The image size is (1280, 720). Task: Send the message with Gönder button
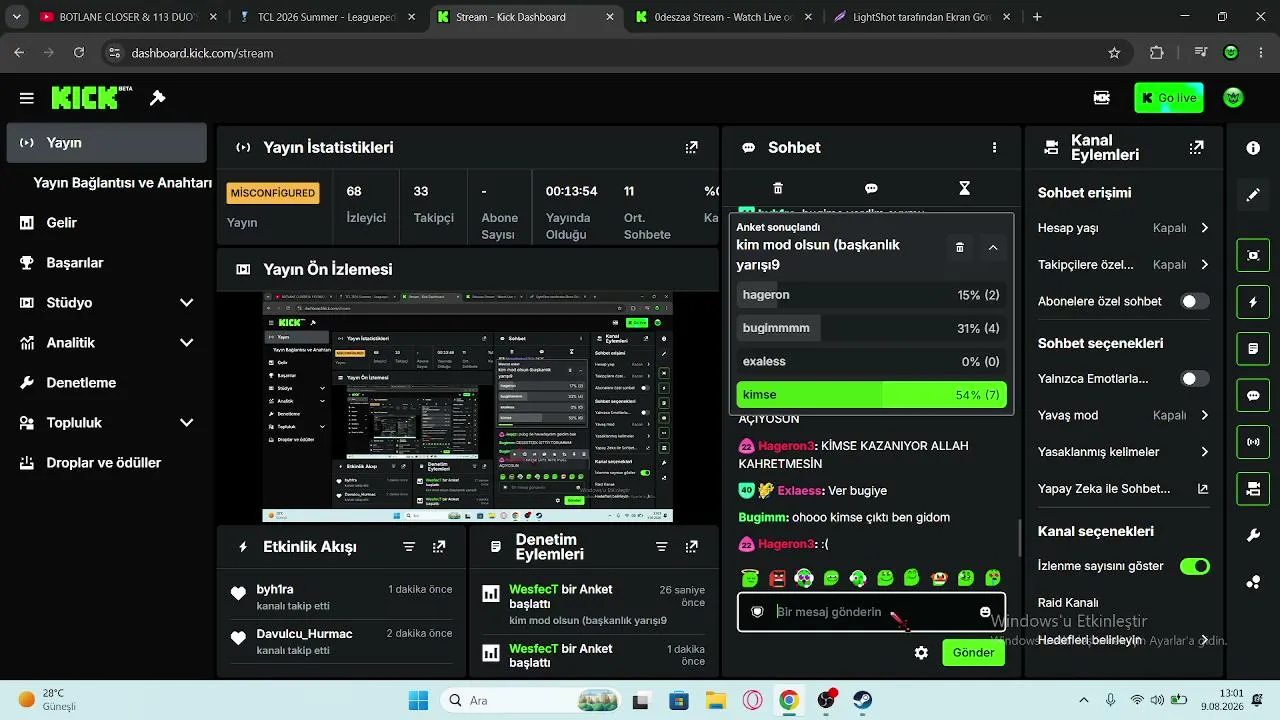click(x=973, y=653)
